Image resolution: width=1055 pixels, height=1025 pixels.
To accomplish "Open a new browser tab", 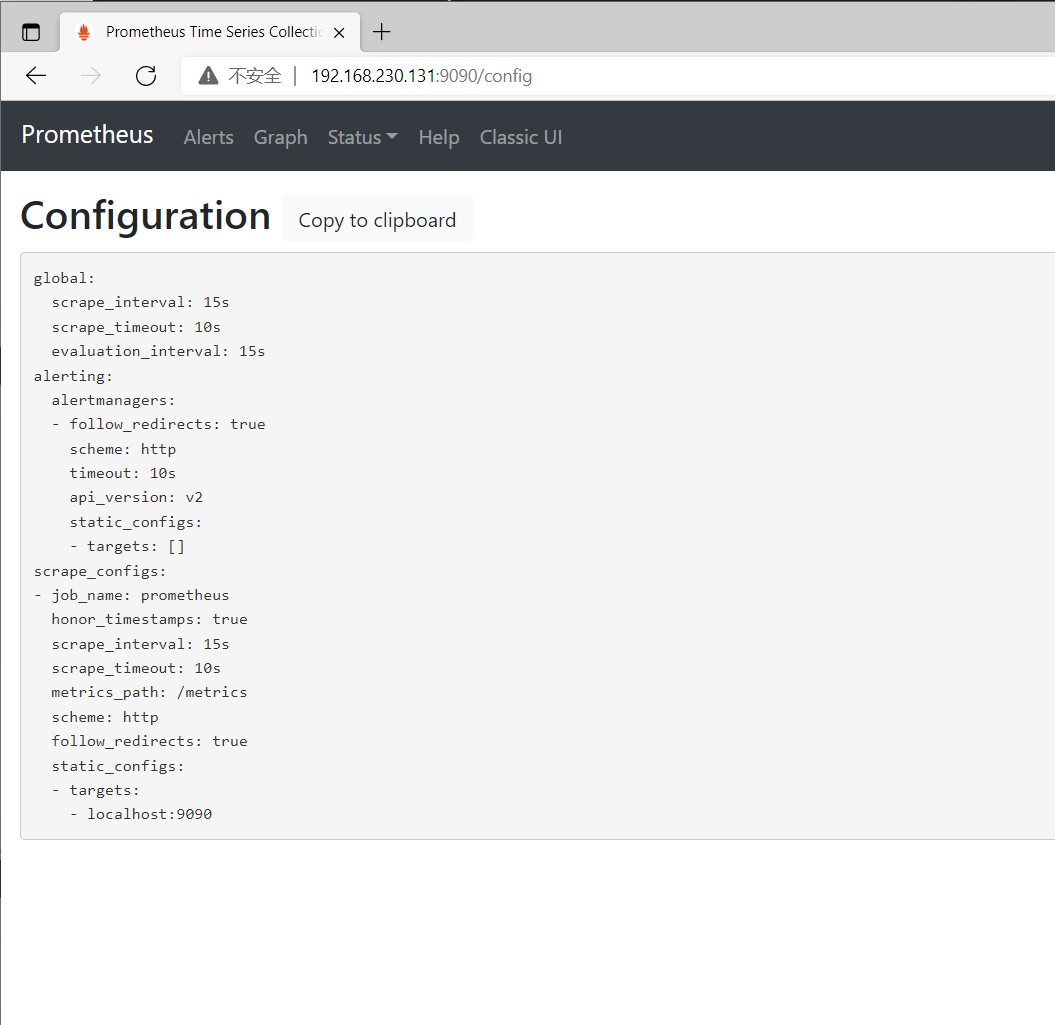I will 381,32.
